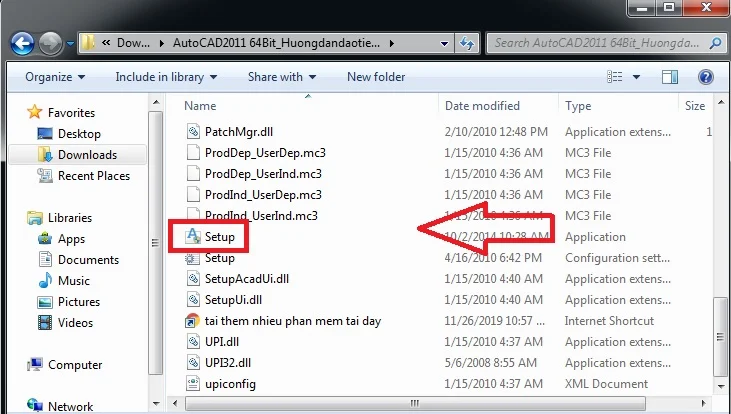Select the ProdInd_UserDep.mc3 file

[263, 195]
